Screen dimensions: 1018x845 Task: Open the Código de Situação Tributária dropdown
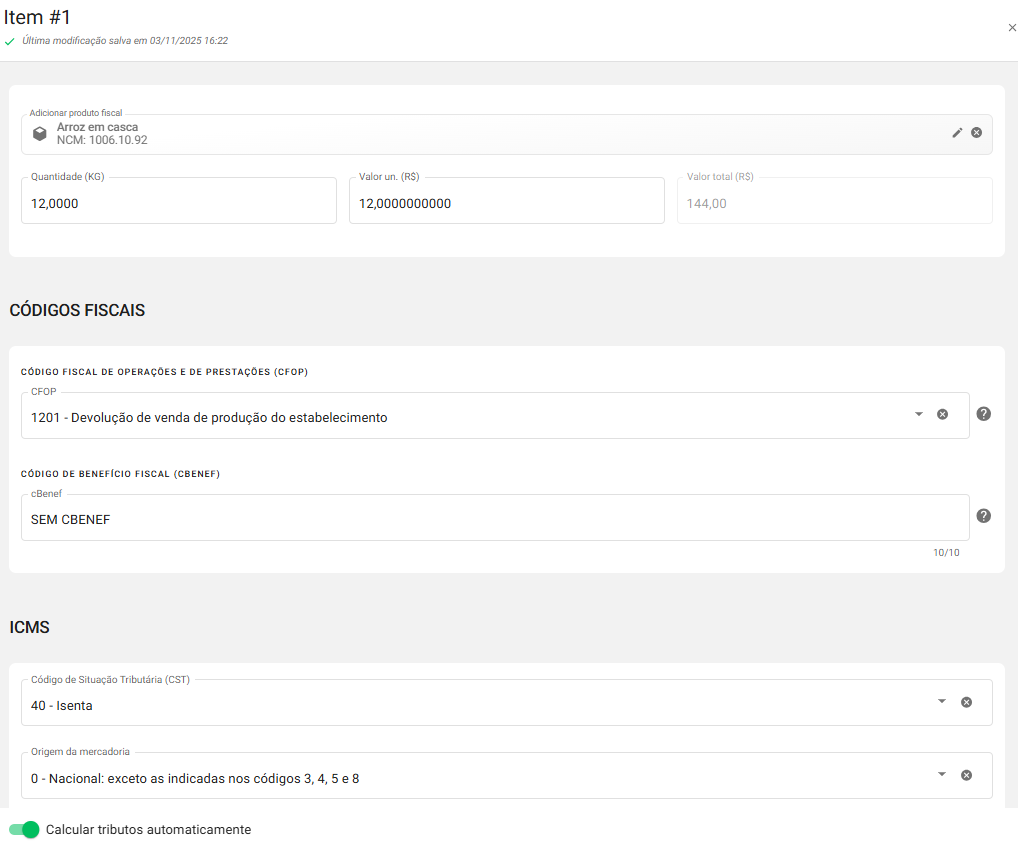[941, 702]
